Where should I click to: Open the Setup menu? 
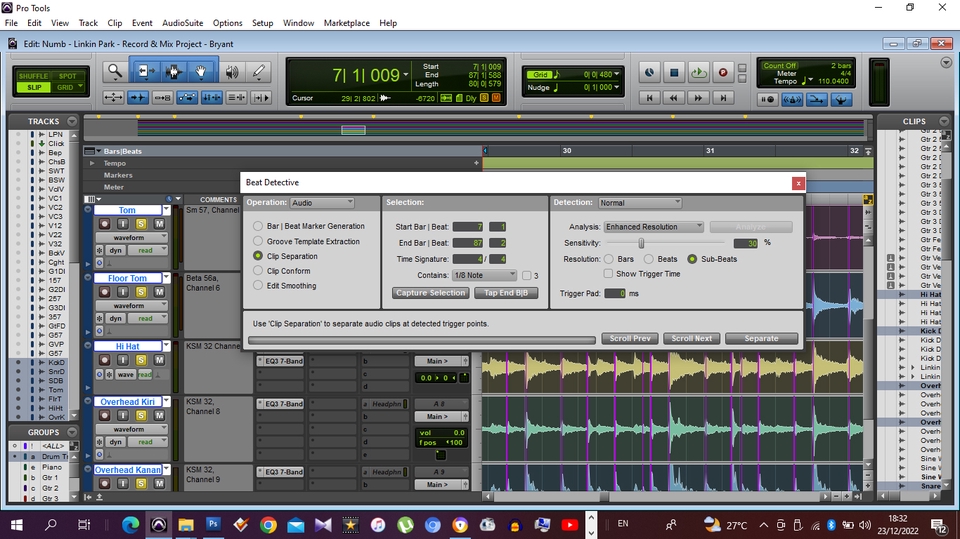click(x=263, y=23)
